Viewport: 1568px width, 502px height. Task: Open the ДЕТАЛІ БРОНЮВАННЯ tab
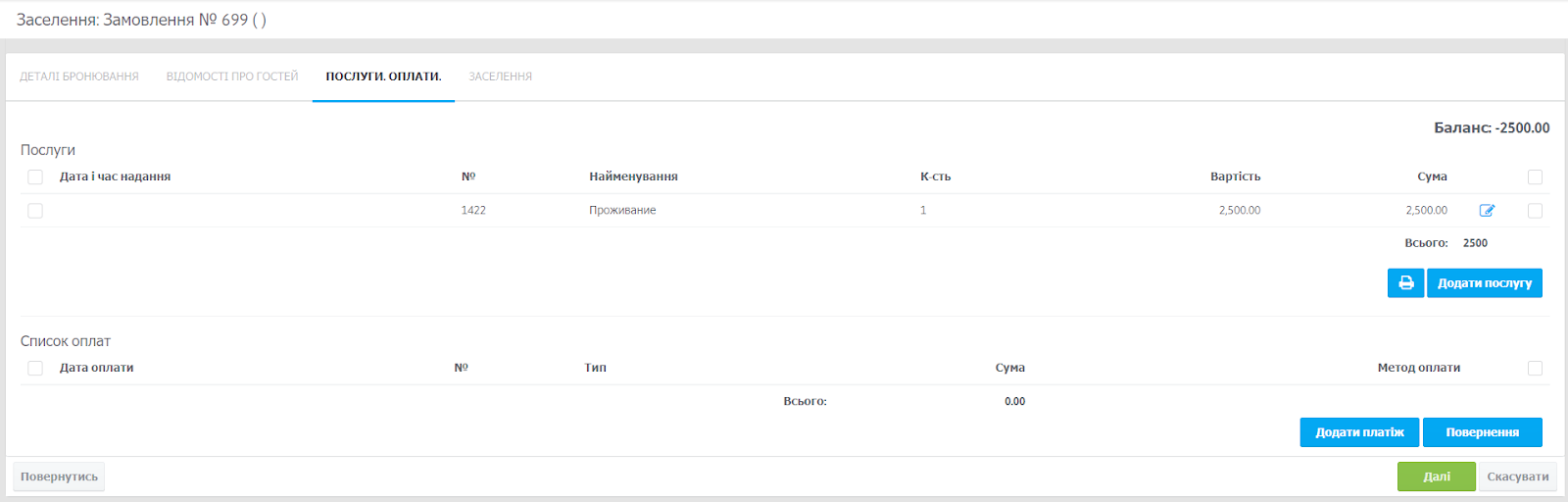(79, 76)
